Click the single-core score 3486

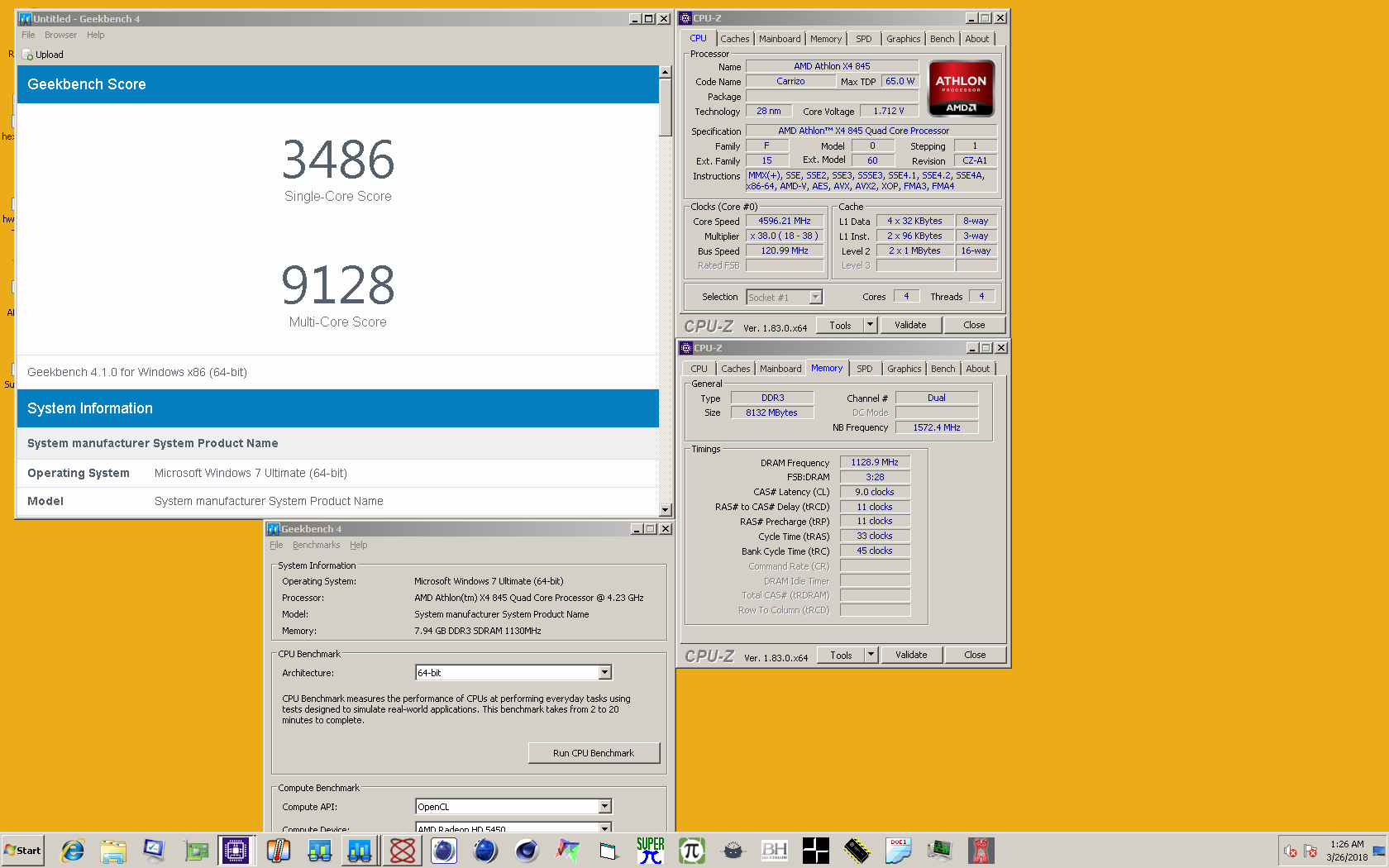338,160
